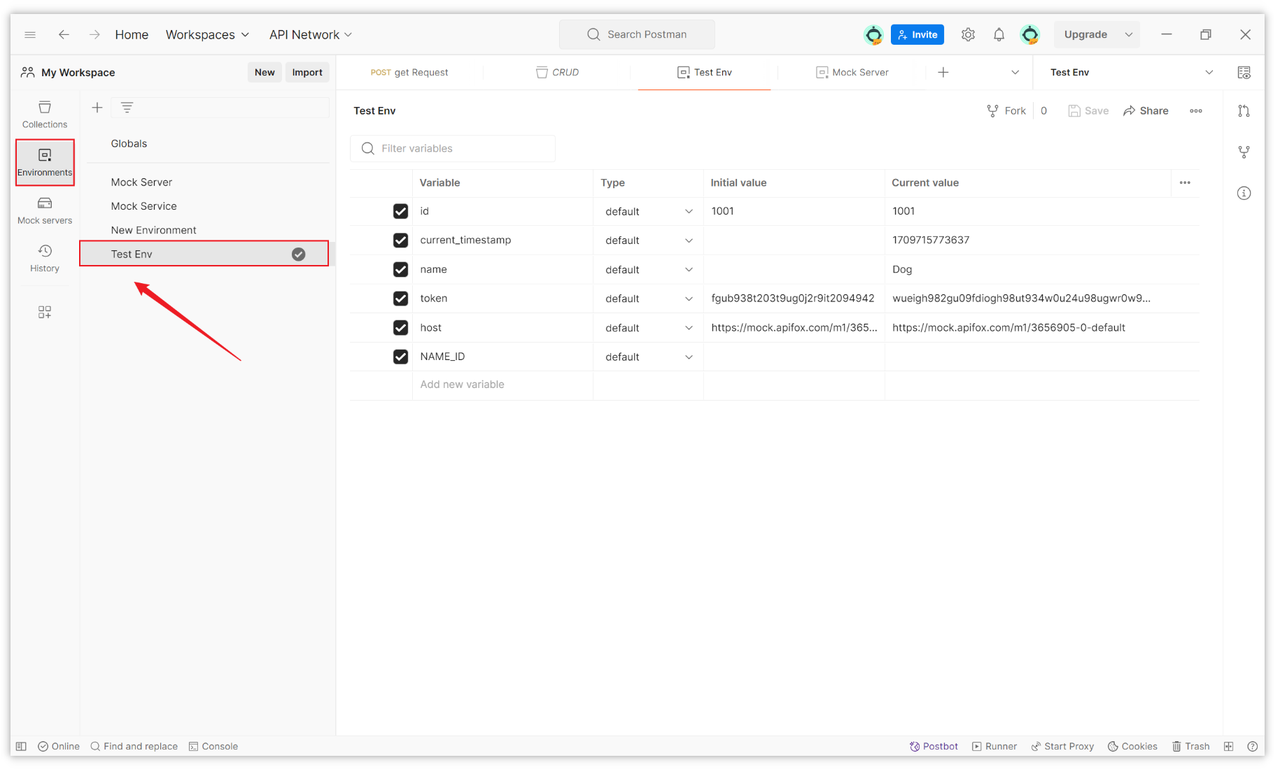
Task: Click the user avatar next to Upgrade
Action: tap(1030, 34)
